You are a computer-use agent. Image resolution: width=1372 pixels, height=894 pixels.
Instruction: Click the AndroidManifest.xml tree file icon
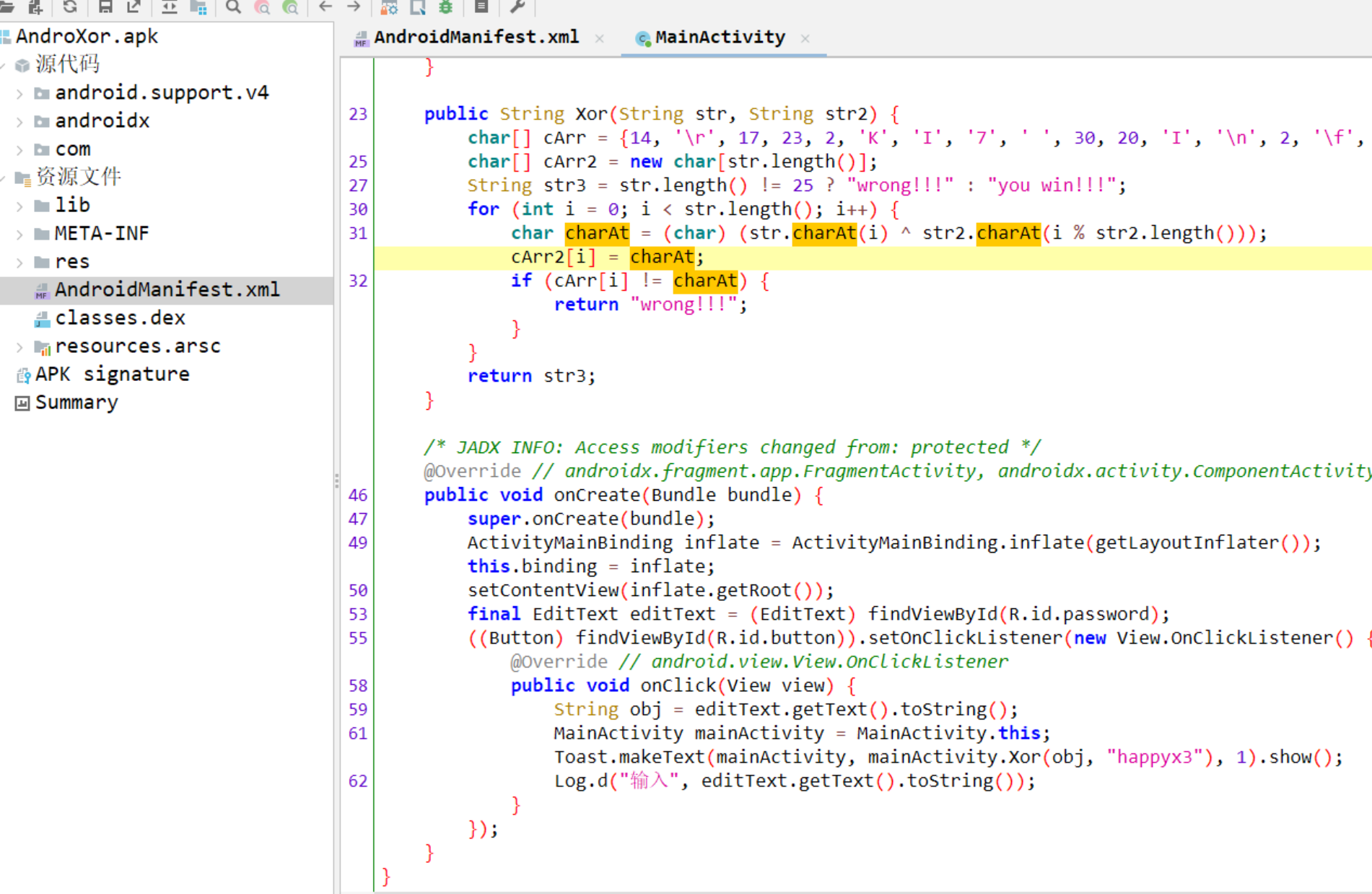pos(42,291)
